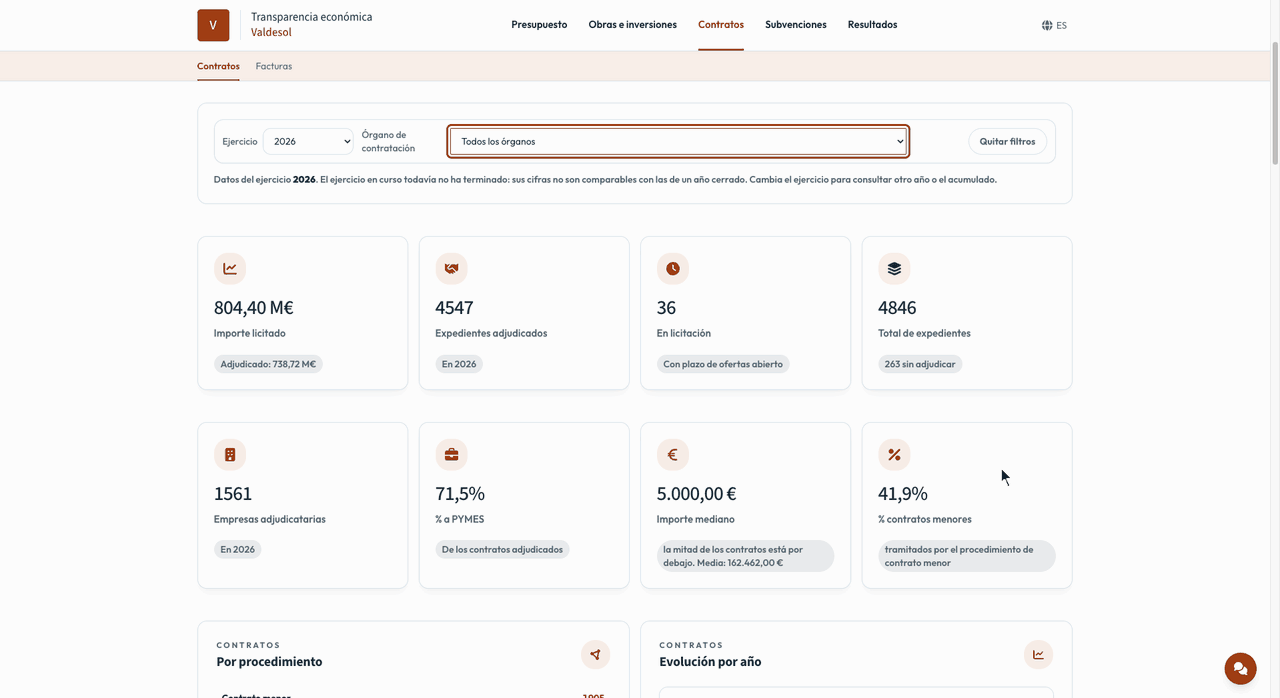The width and height of the screenshot is (1280, 698).
Task: Click the 4846 total de expedientes value
Action: (897, 308)
